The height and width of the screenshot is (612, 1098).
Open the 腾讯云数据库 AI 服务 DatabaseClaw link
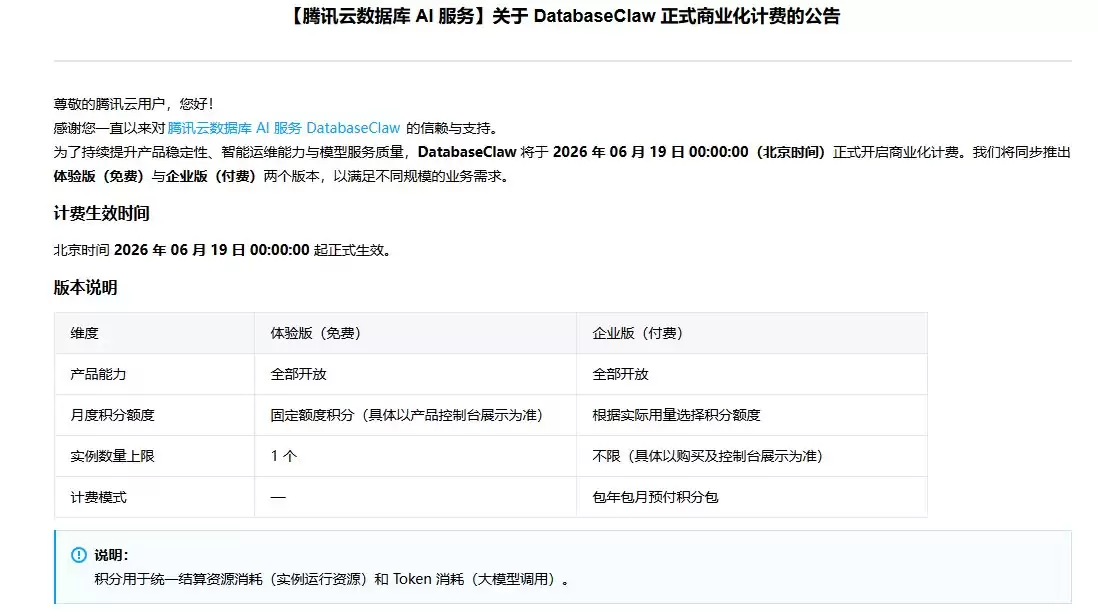(x=284, y=128)
